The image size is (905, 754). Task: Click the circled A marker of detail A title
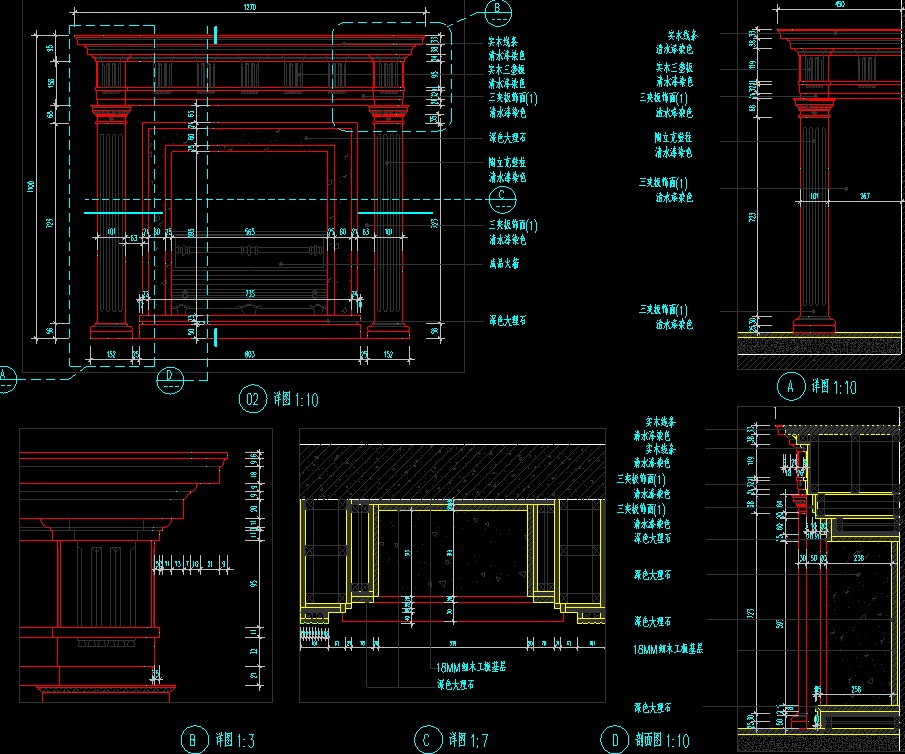tap(791, 386)
